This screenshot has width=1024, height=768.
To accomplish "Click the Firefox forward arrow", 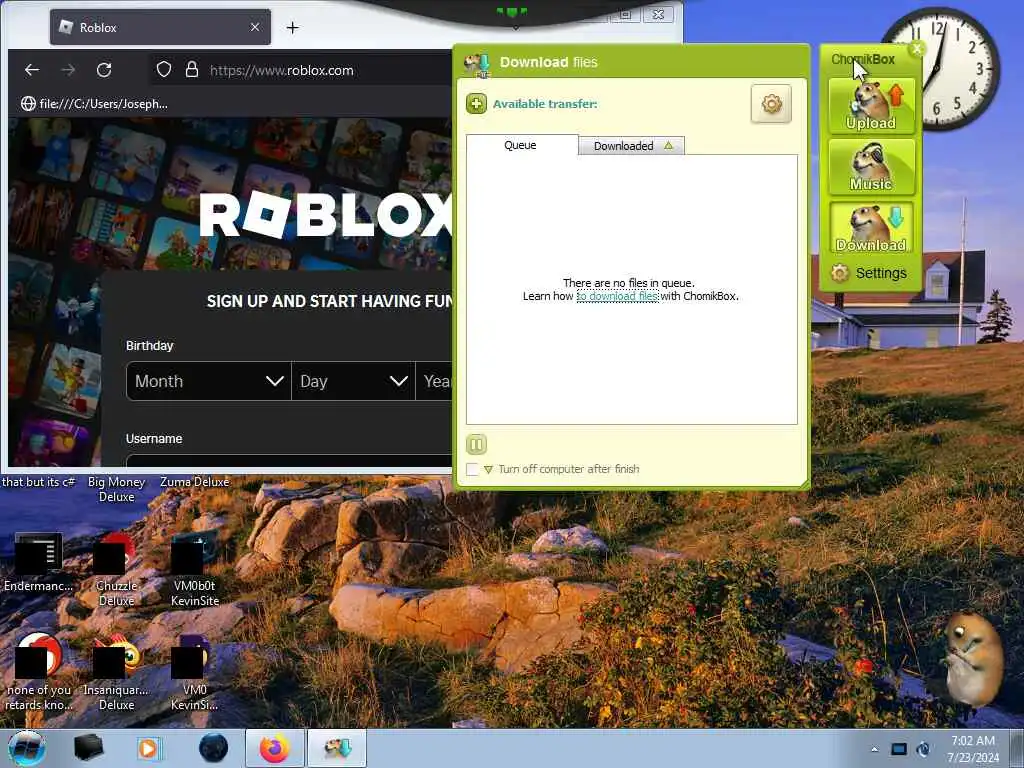I will click(x=68, y=70).
